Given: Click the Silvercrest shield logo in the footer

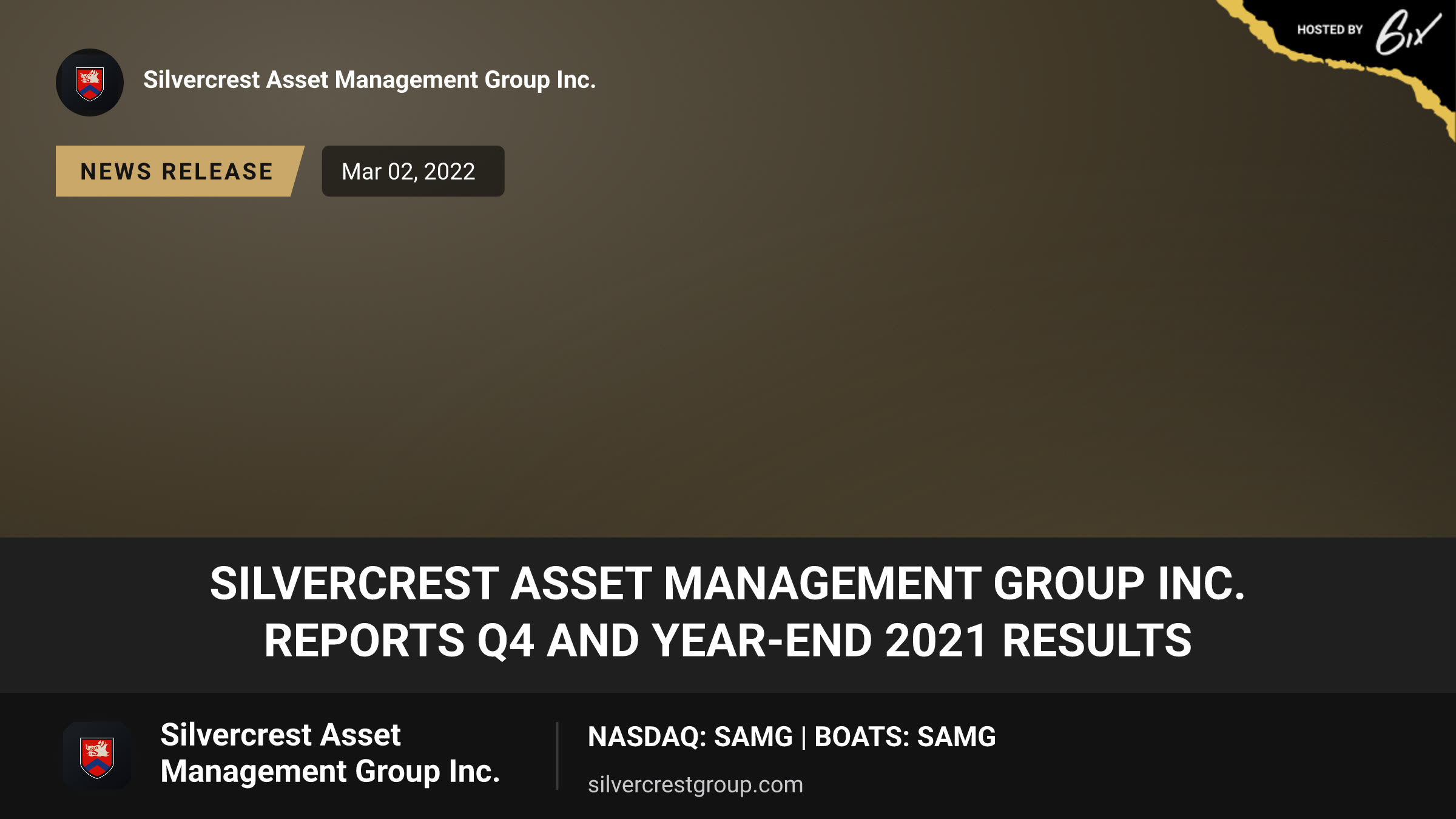Looking at the screenshot, I should (97, 756).
